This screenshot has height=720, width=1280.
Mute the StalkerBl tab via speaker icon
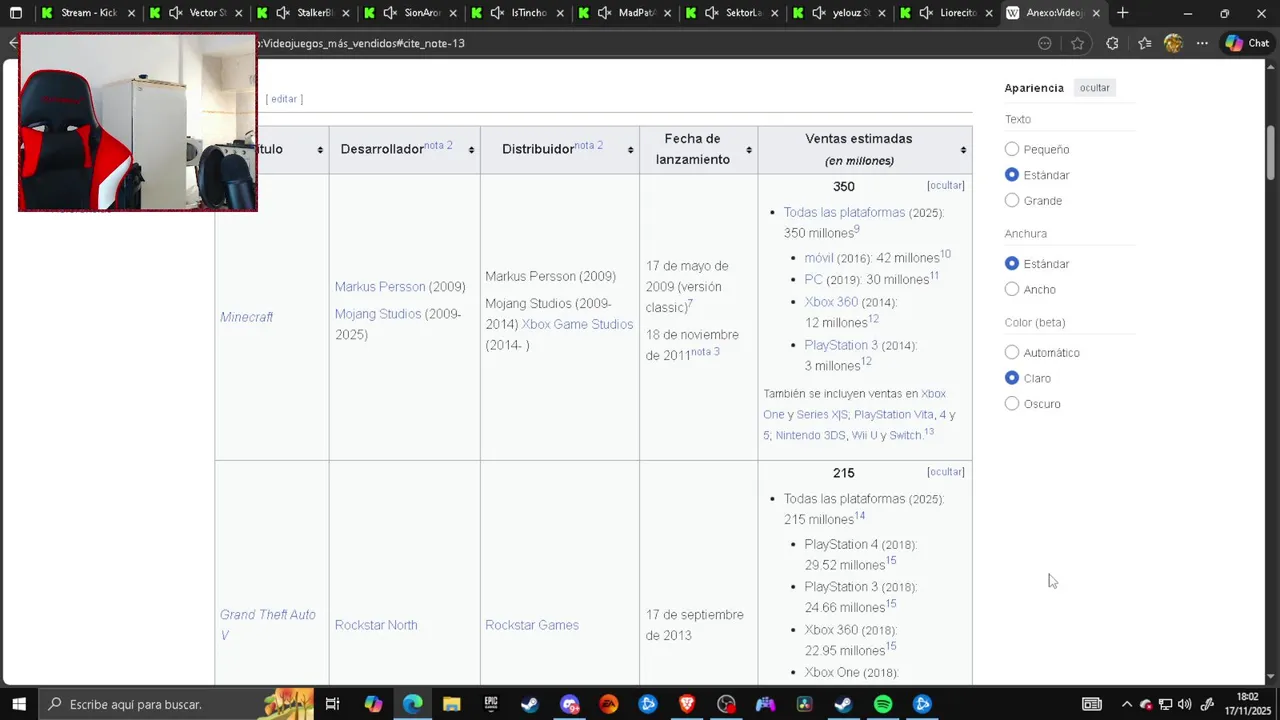click(283, 13)
